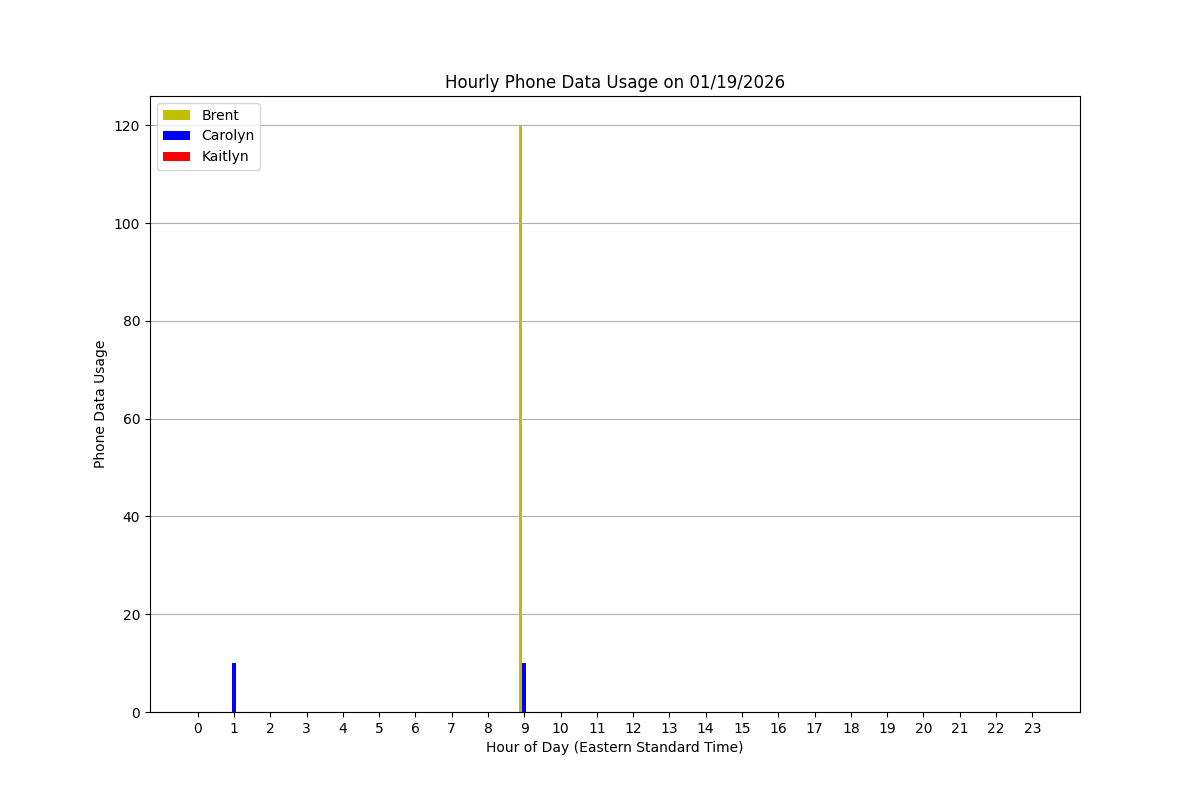1200x800 pixels.
Task: Click hour 12 tick label on x-axis
Action: click(x=633, y=728)
